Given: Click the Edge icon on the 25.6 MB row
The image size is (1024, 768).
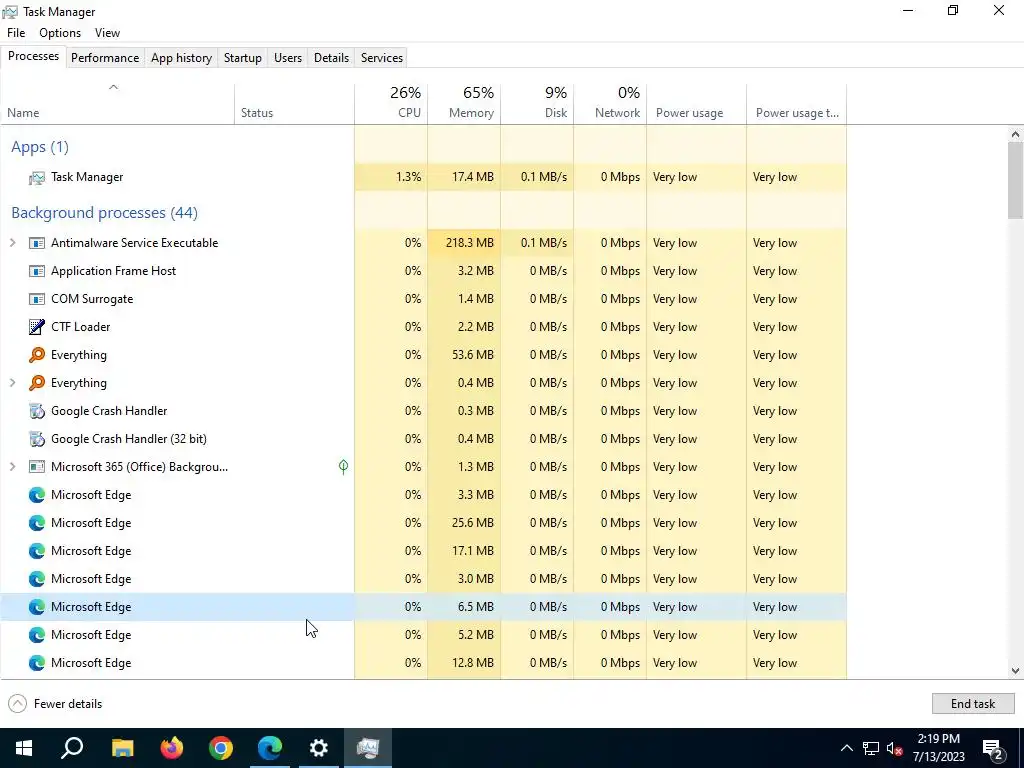Looking at the screenshot, I should (37, 523).
